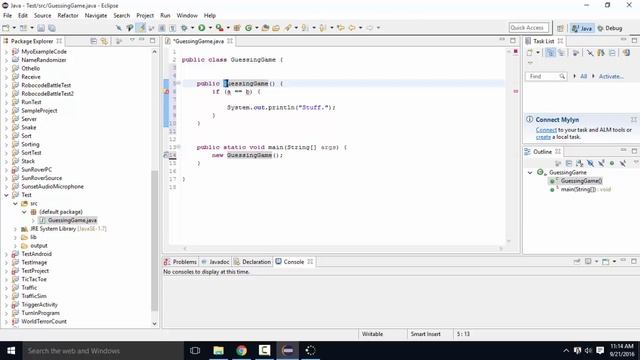Open the Navigate menu
This screenshot has height=360, width=640.
point(96,16)
